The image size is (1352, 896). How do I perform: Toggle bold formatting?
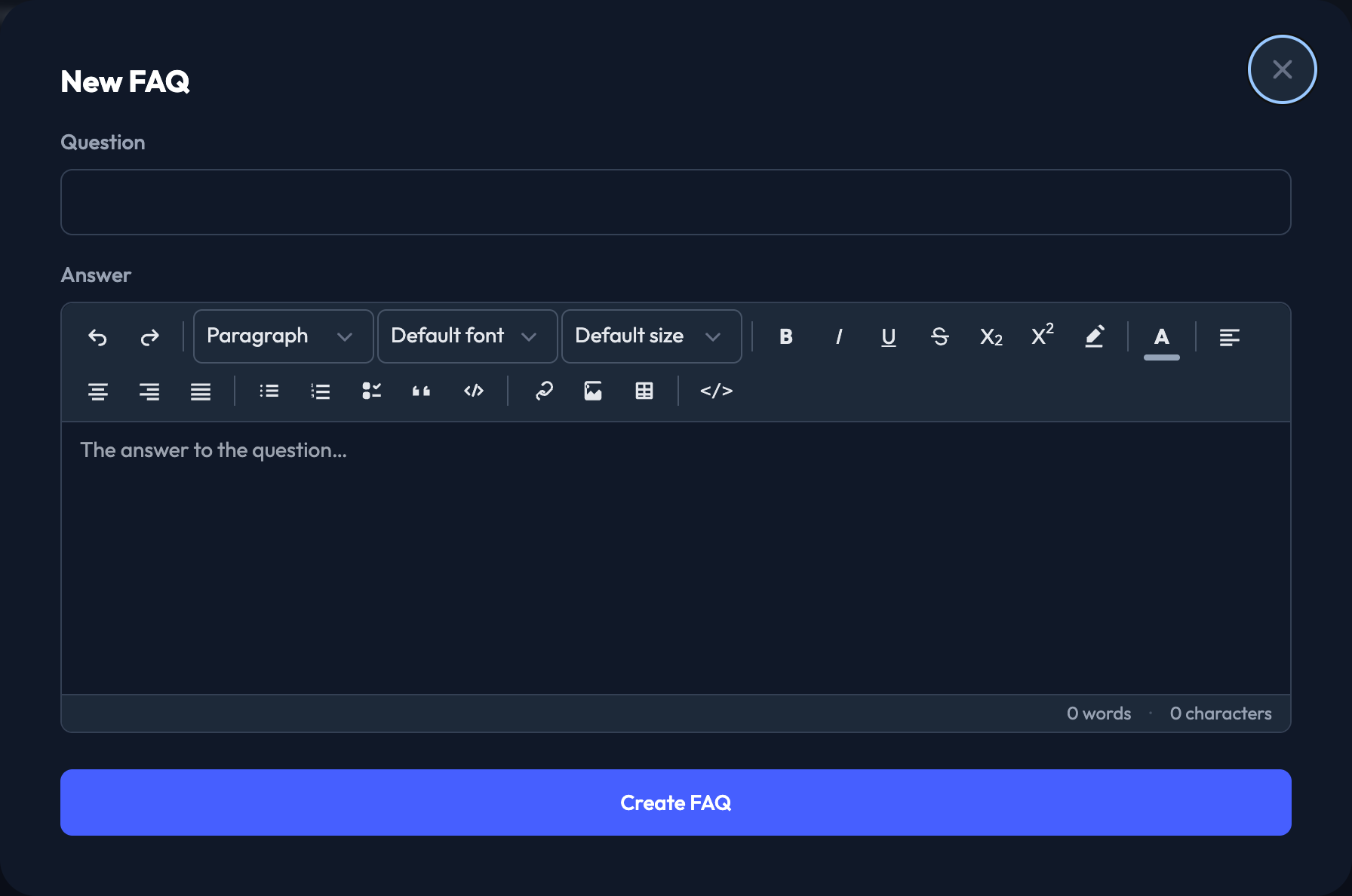pyautogui.click(x=786, y=336)
